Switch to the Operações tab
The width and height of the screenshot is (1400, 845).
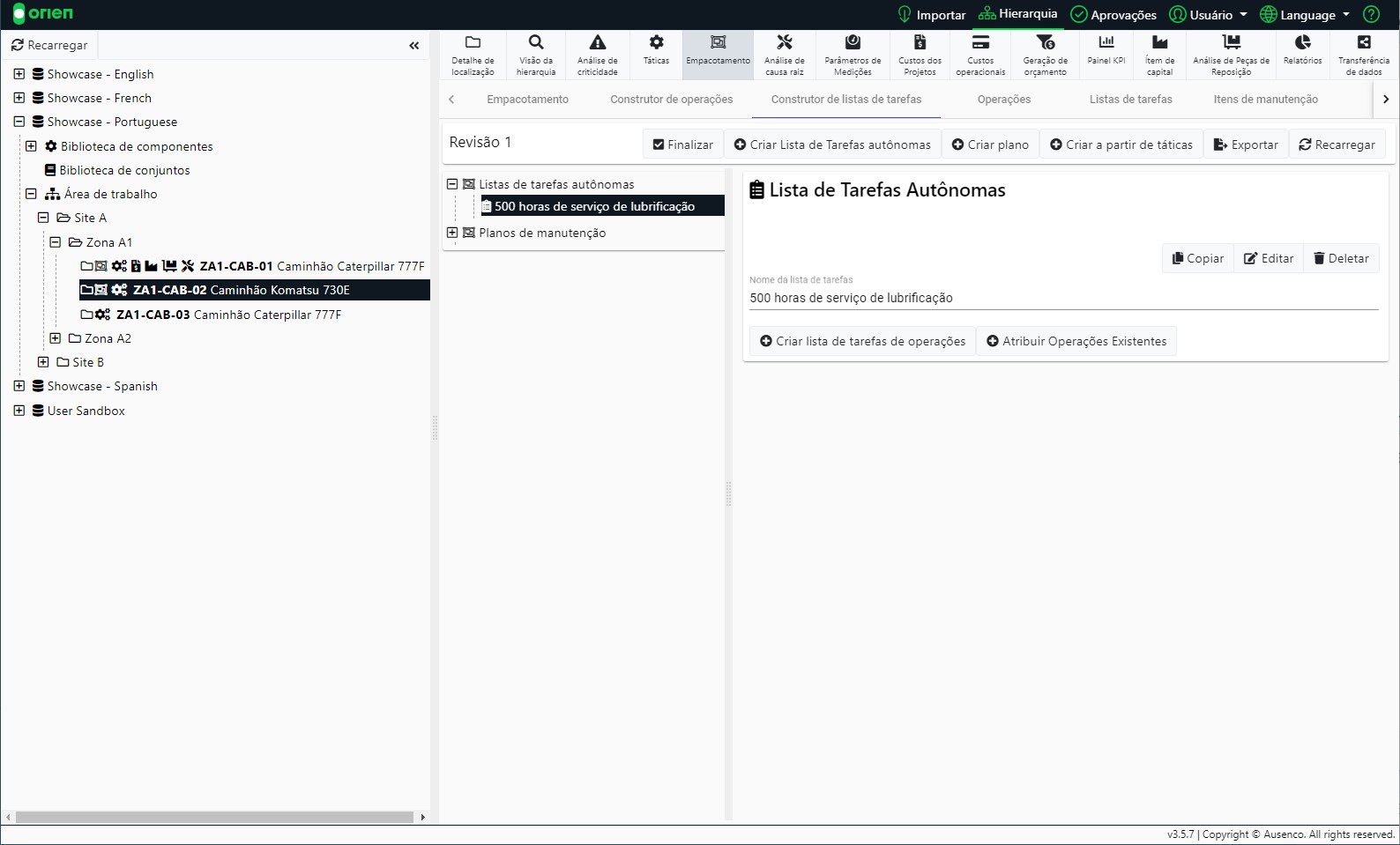1004,100
